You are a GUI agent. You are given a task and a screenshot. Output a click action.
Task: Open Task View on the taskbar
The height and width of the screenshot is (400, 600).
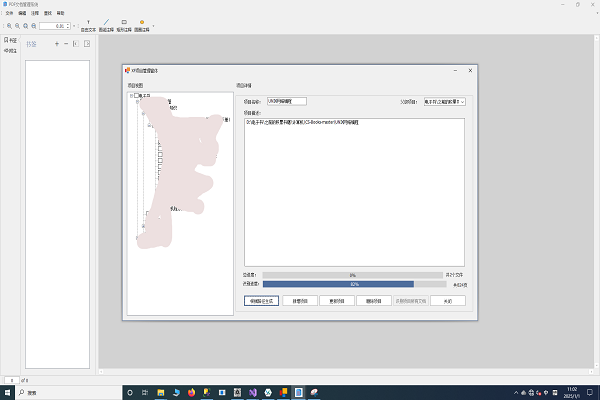tap(145, 392)
